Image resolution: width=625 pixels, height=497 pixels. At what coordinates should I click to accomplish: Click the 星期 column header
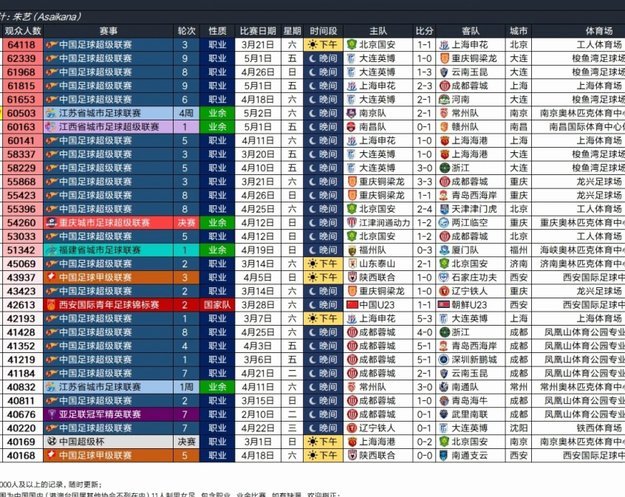pos(292,31)
